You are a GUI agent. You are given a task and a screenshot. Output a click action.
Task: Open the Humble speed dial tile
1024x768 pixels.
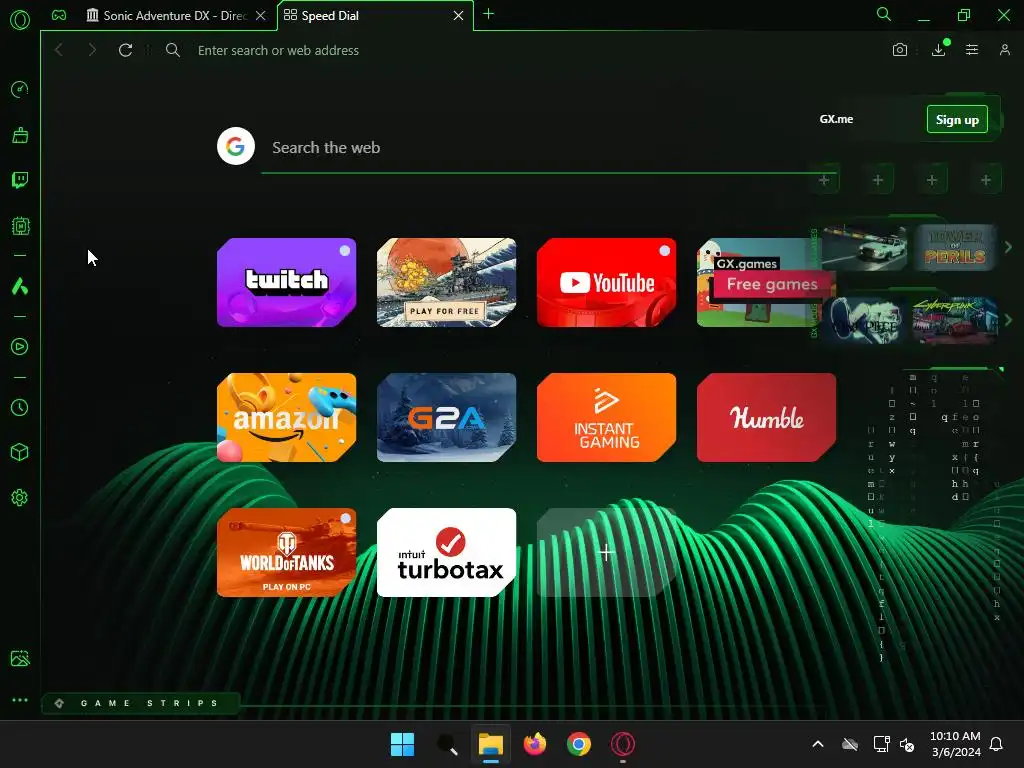click(x=767, y=417)
